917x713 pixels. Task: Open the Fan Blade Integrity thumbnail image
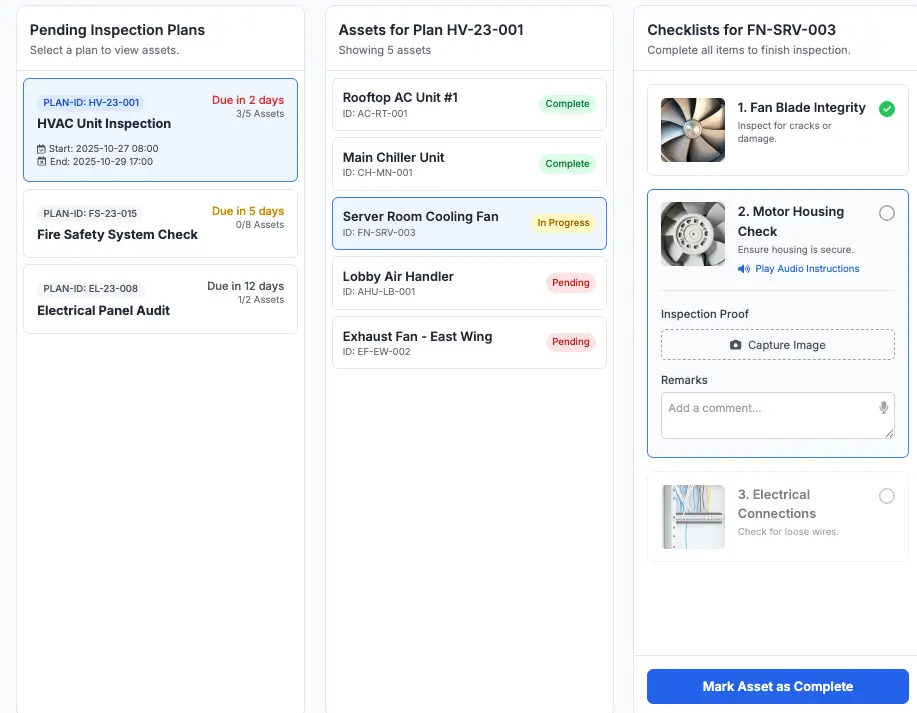coord(693,130)
